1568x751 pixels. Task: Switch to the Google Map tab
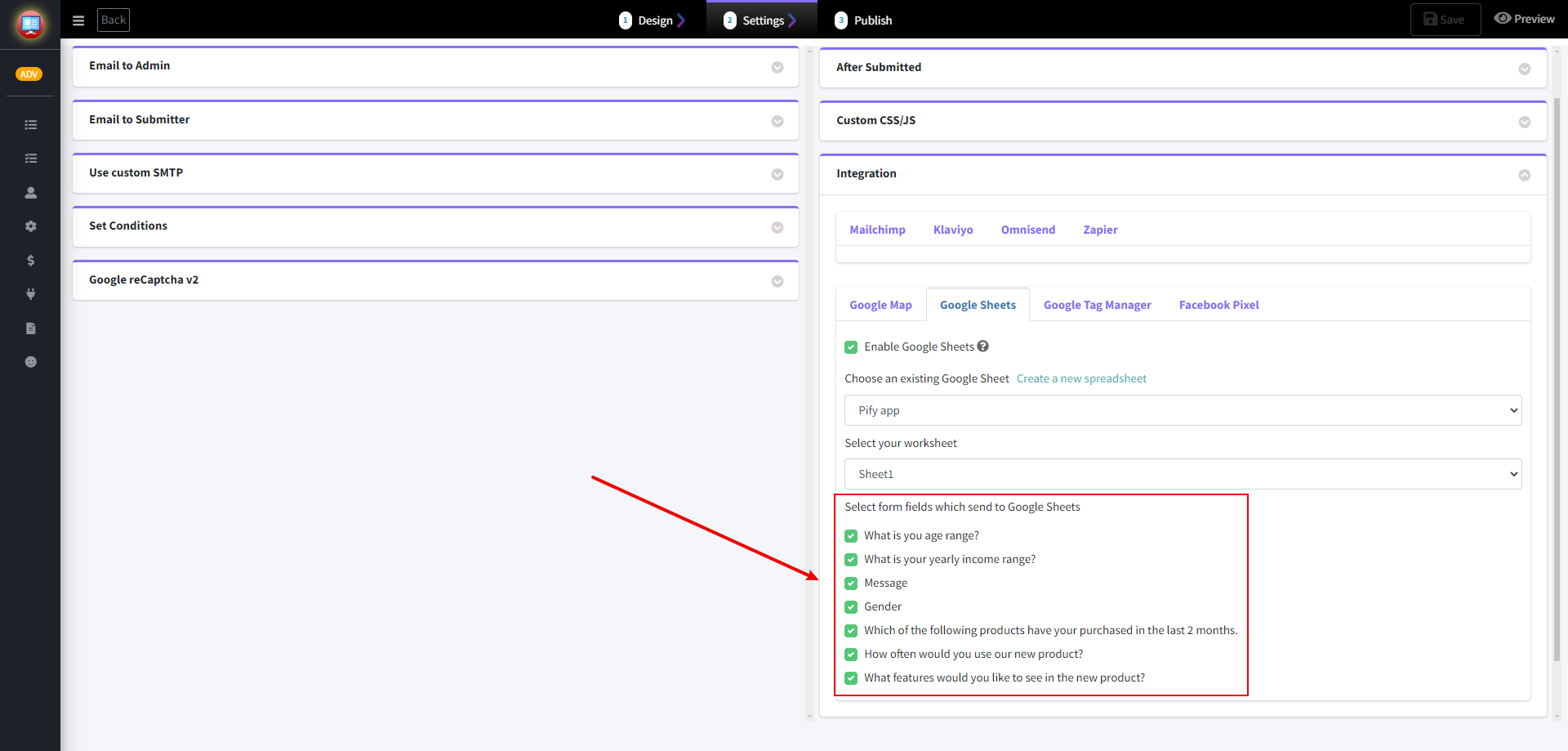click(880, 305)
